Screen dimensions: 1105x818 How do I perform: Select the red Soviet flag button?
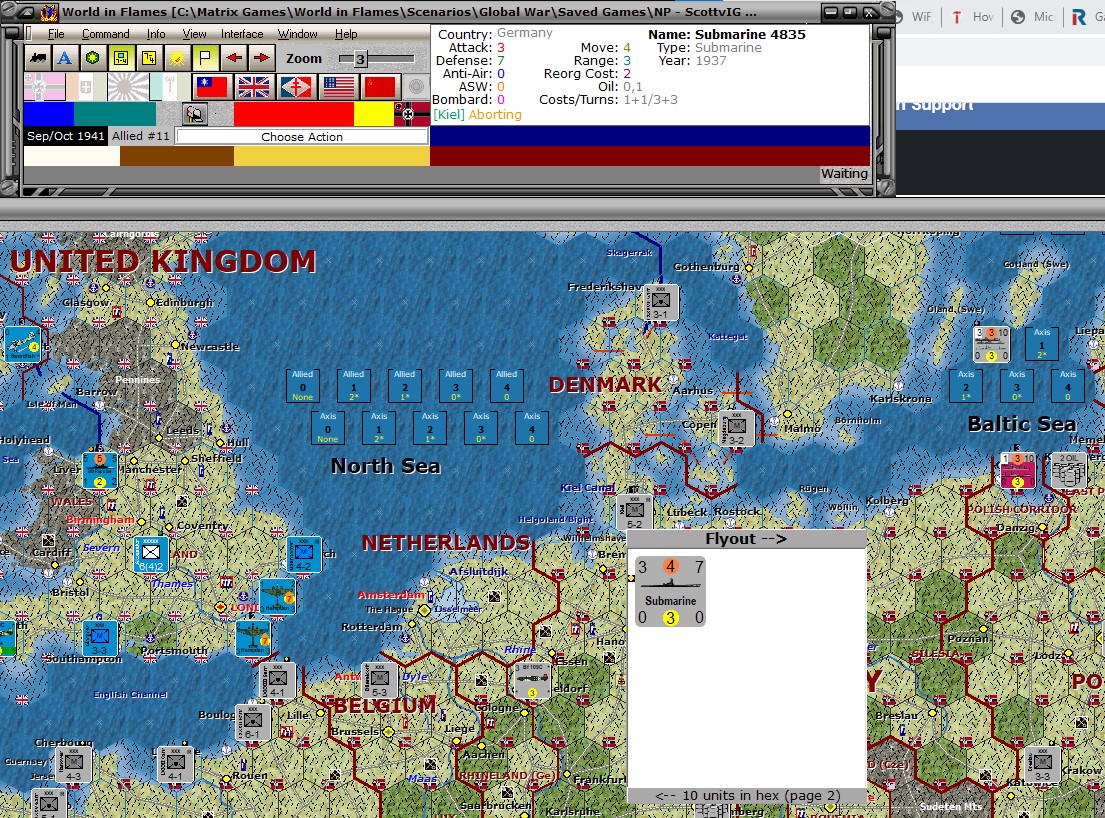point(380,87)
